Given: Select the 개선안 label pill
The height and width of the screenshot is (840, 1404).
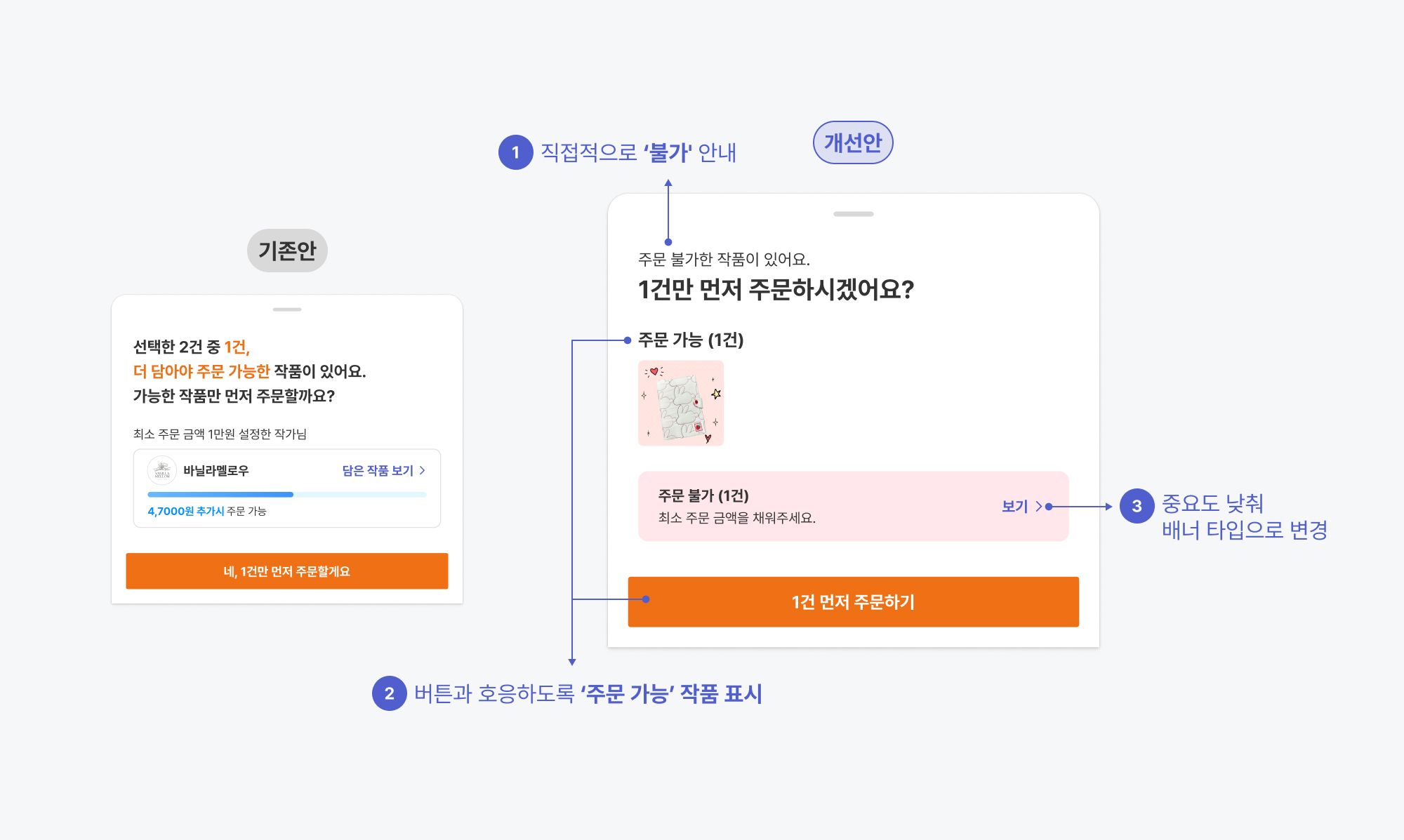Looking at the screenshot, I should pyautogui.click(x=853, y=142).
